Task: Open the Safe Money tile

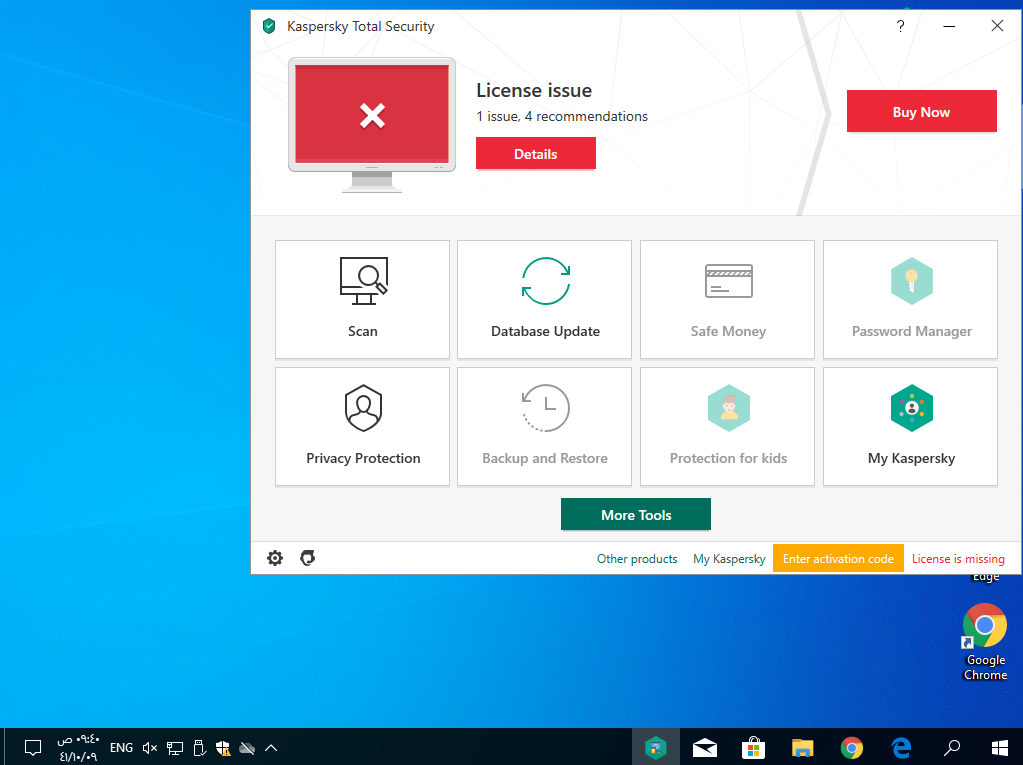Action: (x=727, y=299)
